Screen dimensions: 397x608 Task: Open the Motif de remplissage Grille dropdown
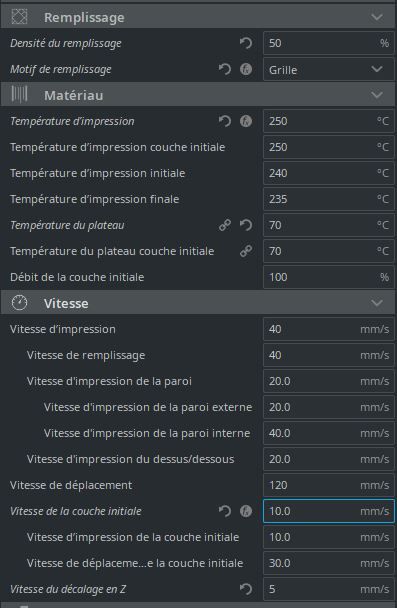[329, 69]
